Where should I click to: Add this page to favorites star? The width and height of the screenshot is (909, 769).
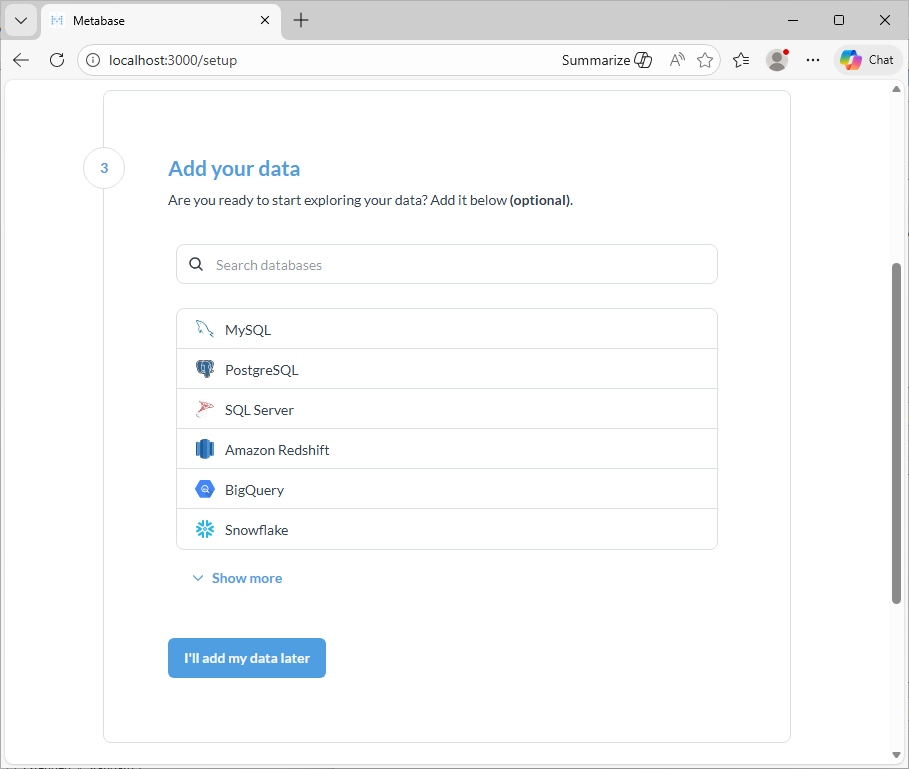[705, 60]
